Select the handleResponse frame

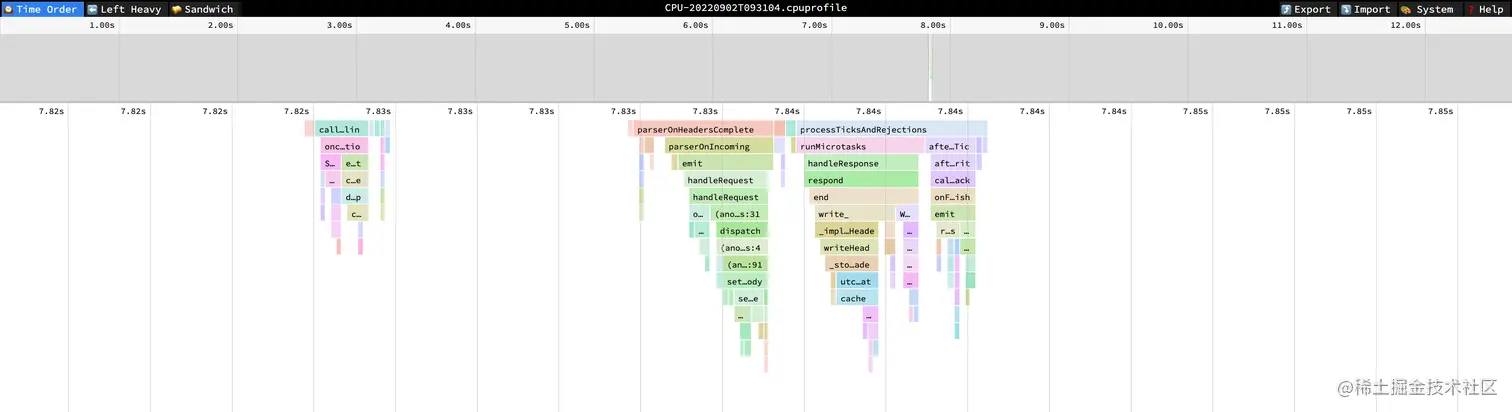click(x=861, y=163)
